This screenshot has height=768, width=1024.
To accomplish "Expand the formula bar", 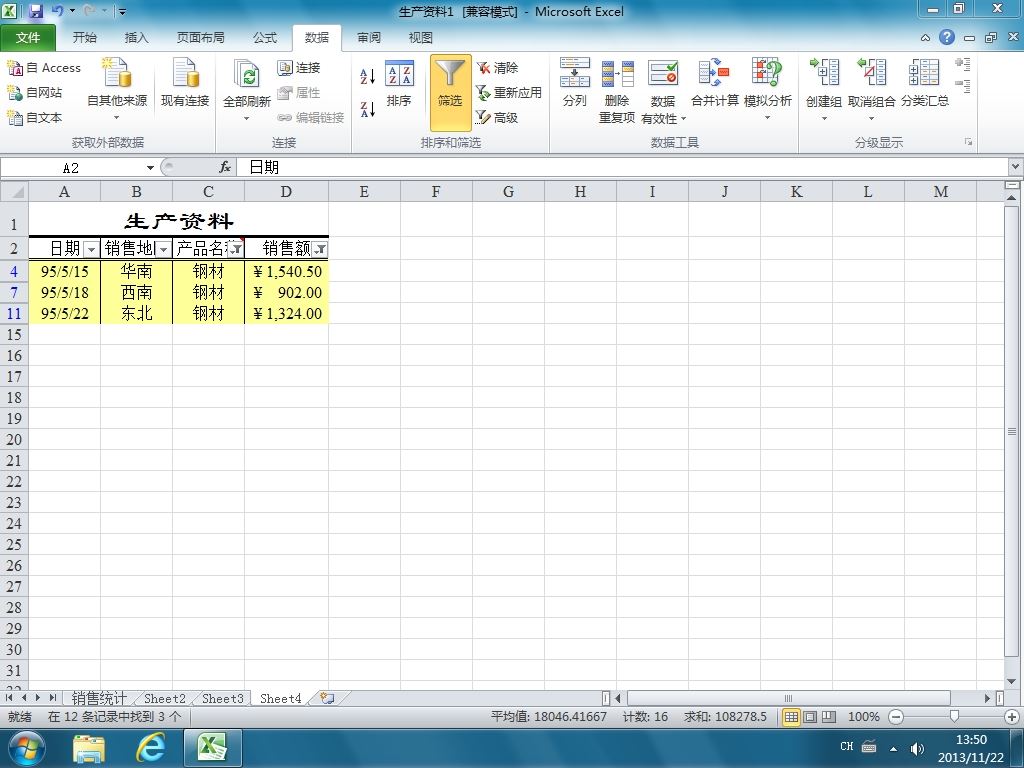I will tap(1016, 167).
